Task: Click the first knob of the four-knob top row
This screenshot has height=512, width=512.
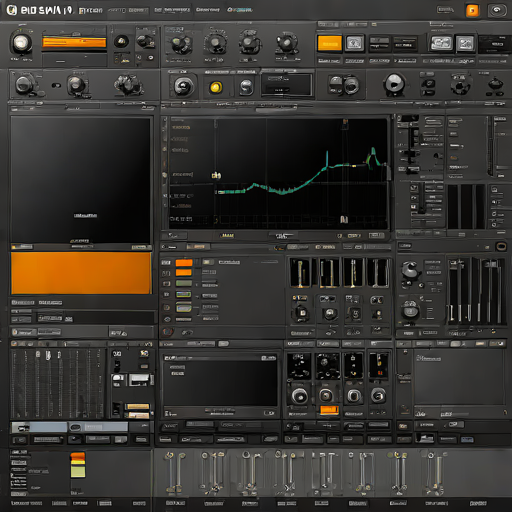Action: point(181,44)
